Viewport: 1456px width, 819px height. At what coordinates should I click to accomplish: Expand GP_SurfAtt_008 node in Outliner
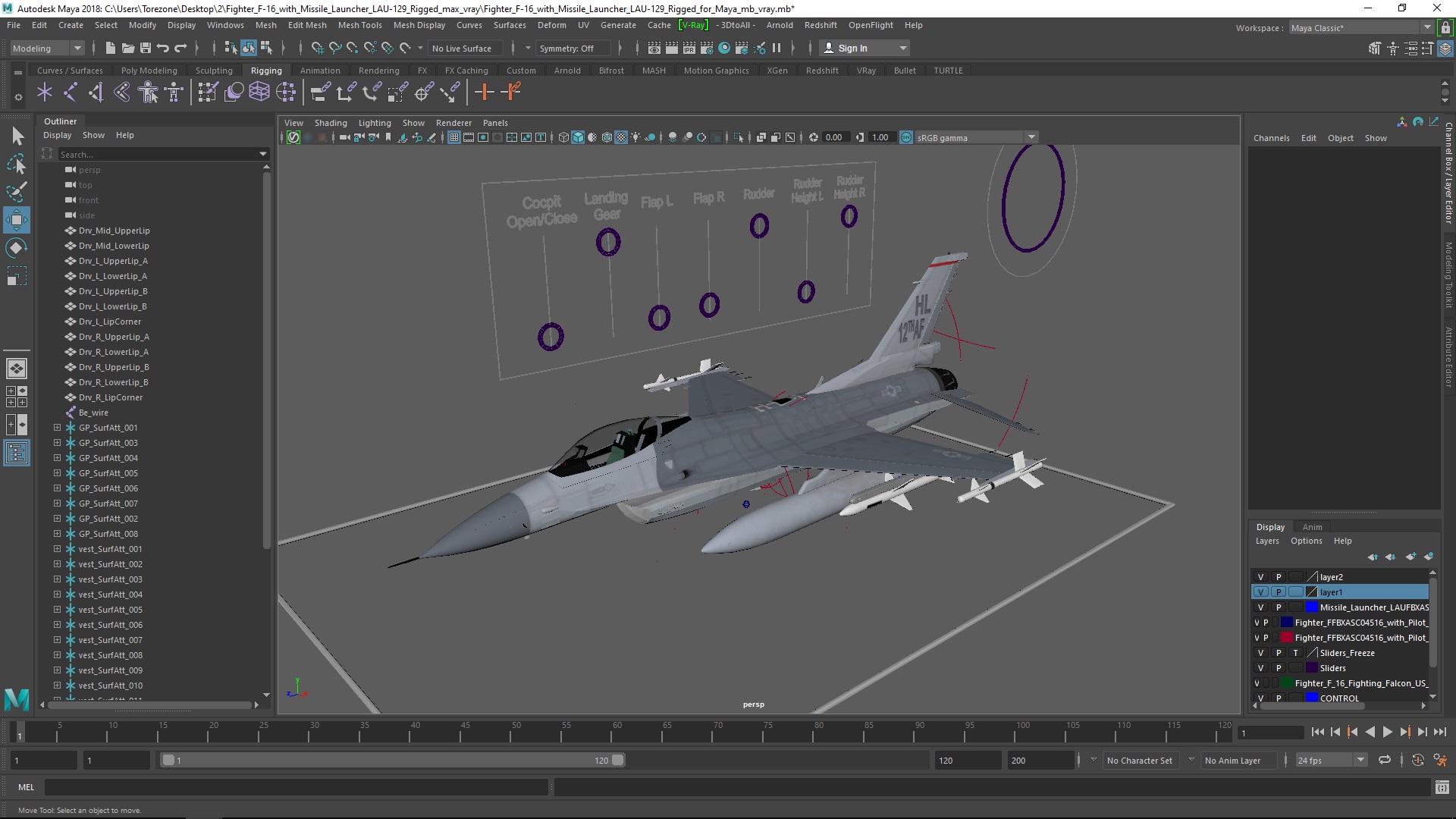pyautogui.click(x=57, y=534)
